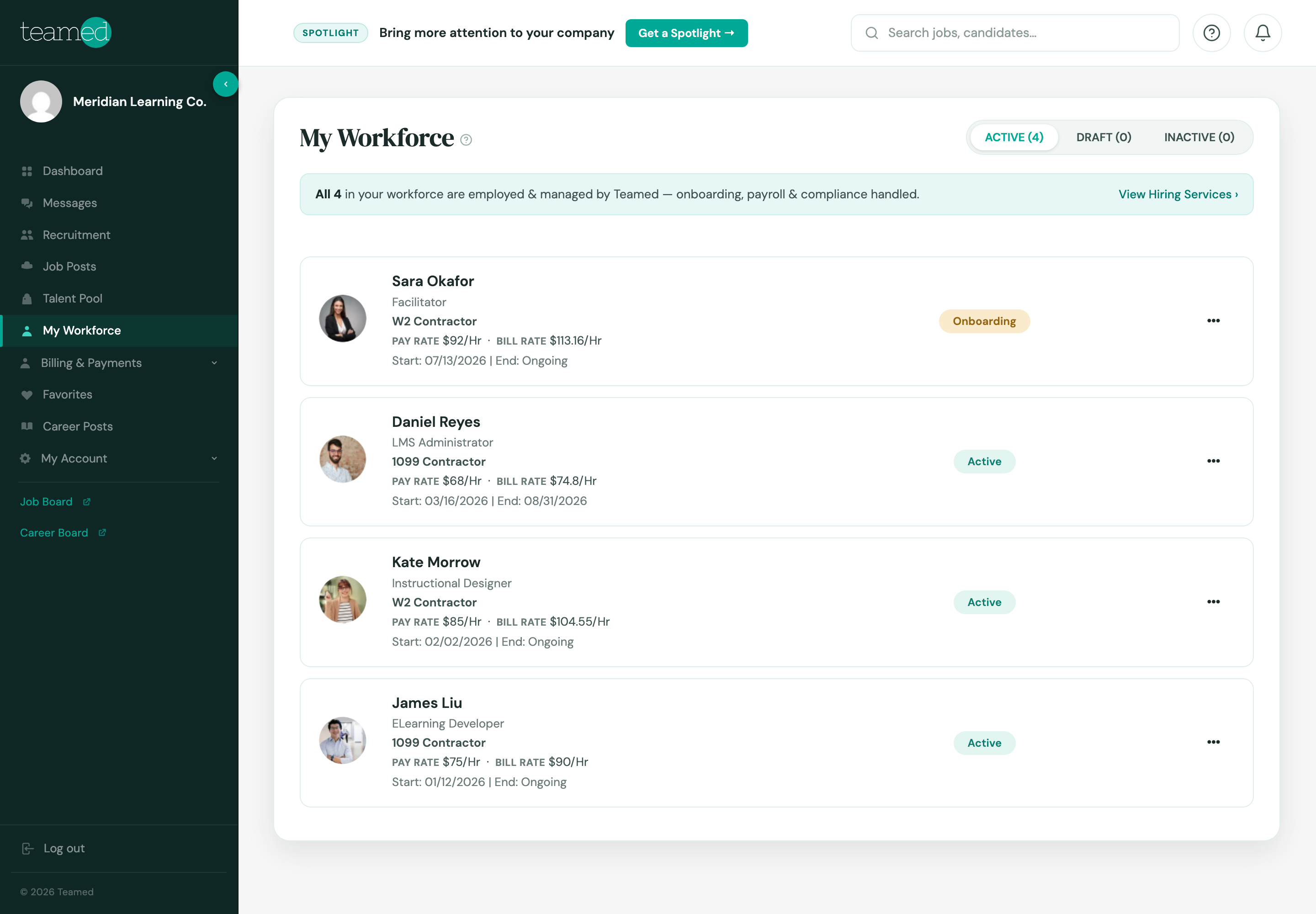The width and height of the screenshot is (1316, 914).
Task: Click the View Hiring Services link
Action: pyautogui.click(x=1178, y=194)
